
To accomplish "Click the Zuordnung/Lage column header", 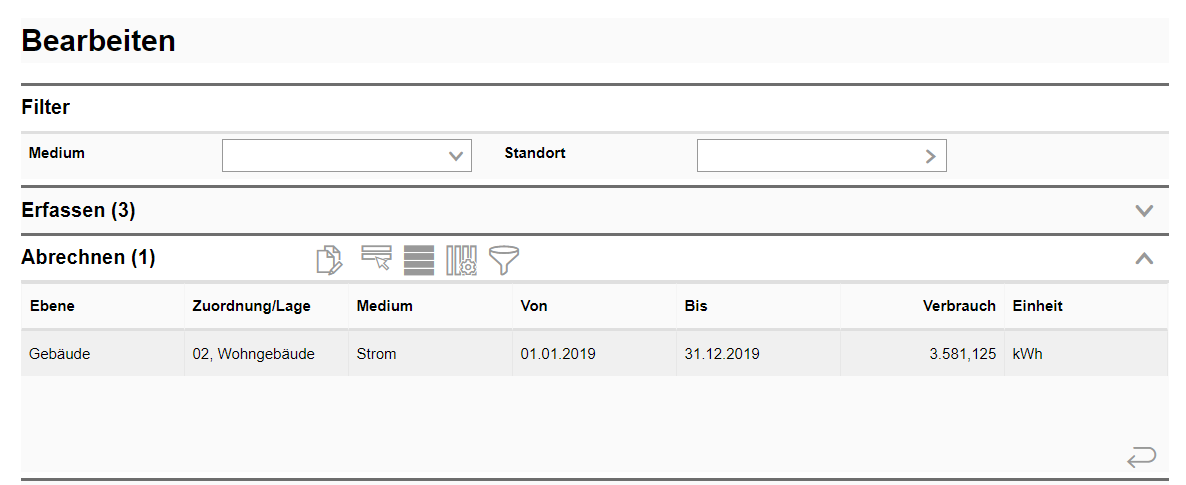I will coord(251,306).
